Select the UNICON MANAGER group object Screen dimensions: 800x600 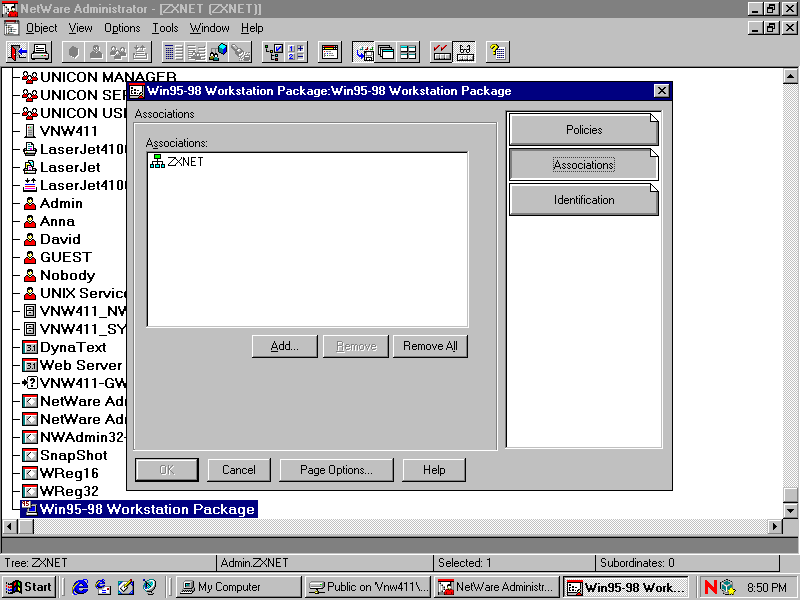tap(100, 77)
